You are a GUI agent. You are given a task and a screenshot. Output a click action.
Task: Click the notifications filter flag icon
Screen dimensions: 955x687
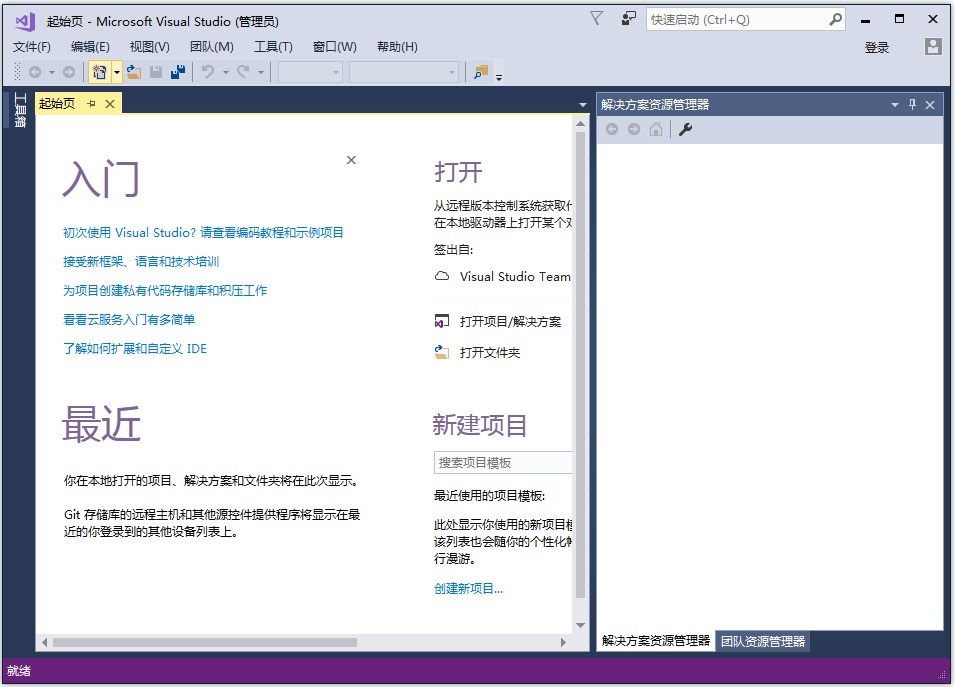[596, 19]
